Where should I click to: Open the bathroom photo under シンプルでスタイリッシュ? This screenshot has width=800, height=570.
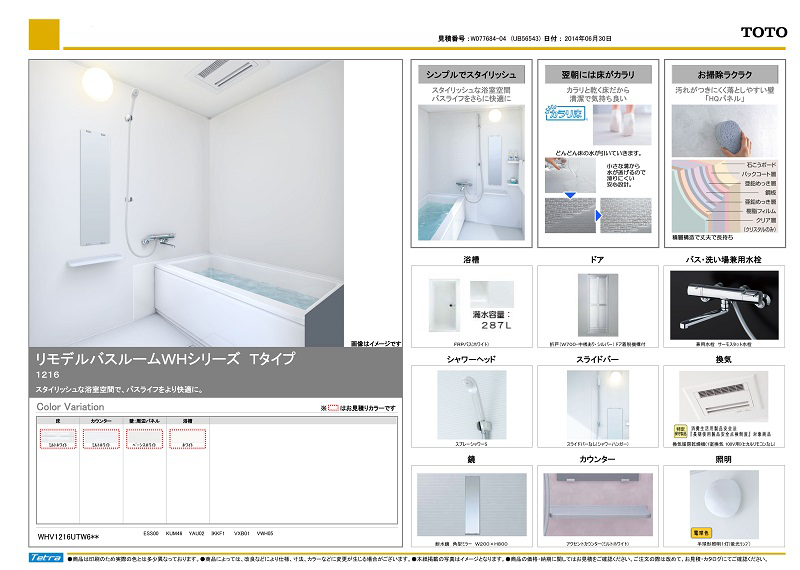pyautogui.click(x=471, y=172)
